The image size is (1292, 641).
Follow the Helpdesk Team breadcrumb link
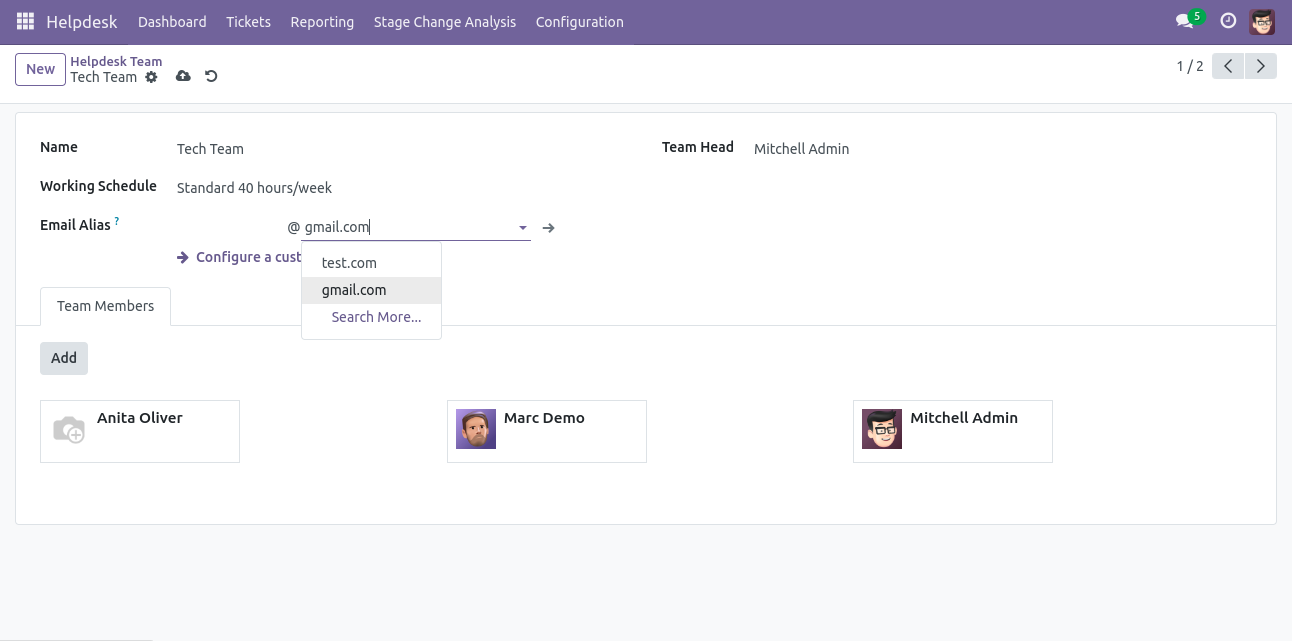116,61
